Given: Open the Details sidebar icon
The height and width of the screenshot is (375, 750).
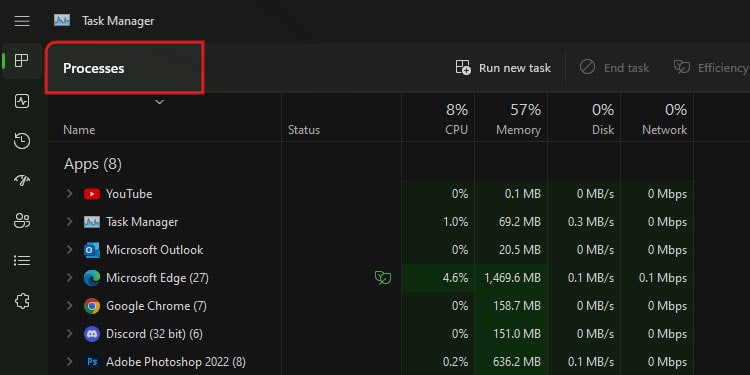Looking at the screenshot, I should [x=22, y=261].
